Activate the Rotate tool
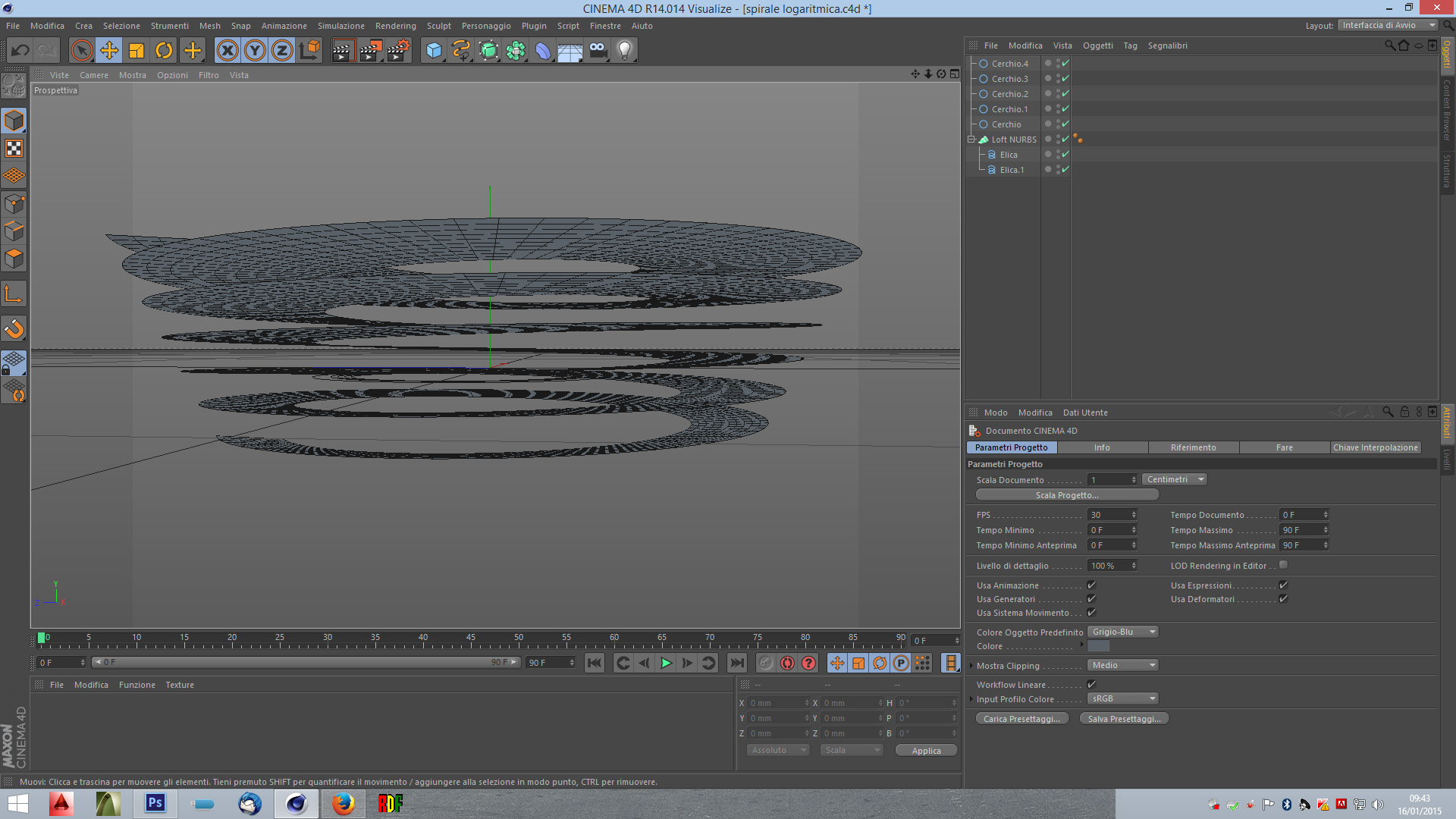 pyautogui.click(x=164, y=51)
